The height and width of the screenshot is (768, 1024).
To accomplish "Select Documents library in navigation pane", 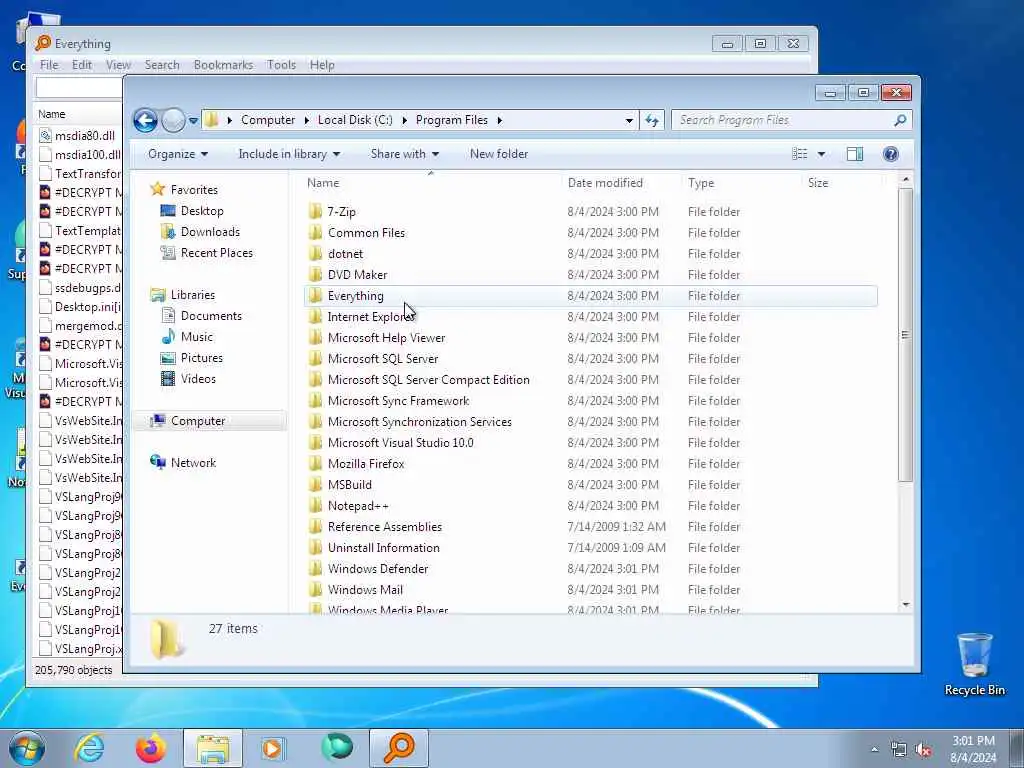I will tap(211, 316).
